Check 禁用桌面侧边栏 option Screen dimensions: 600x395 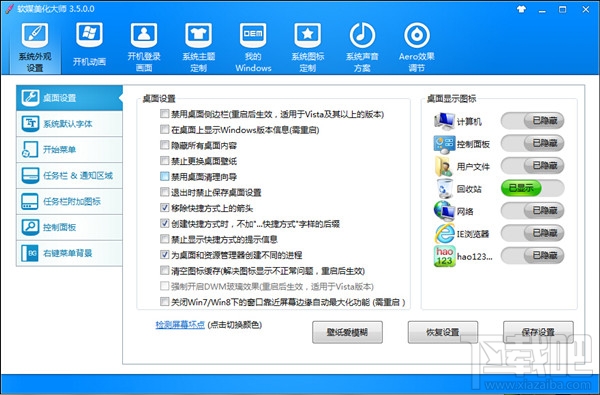tap(165, 114)
